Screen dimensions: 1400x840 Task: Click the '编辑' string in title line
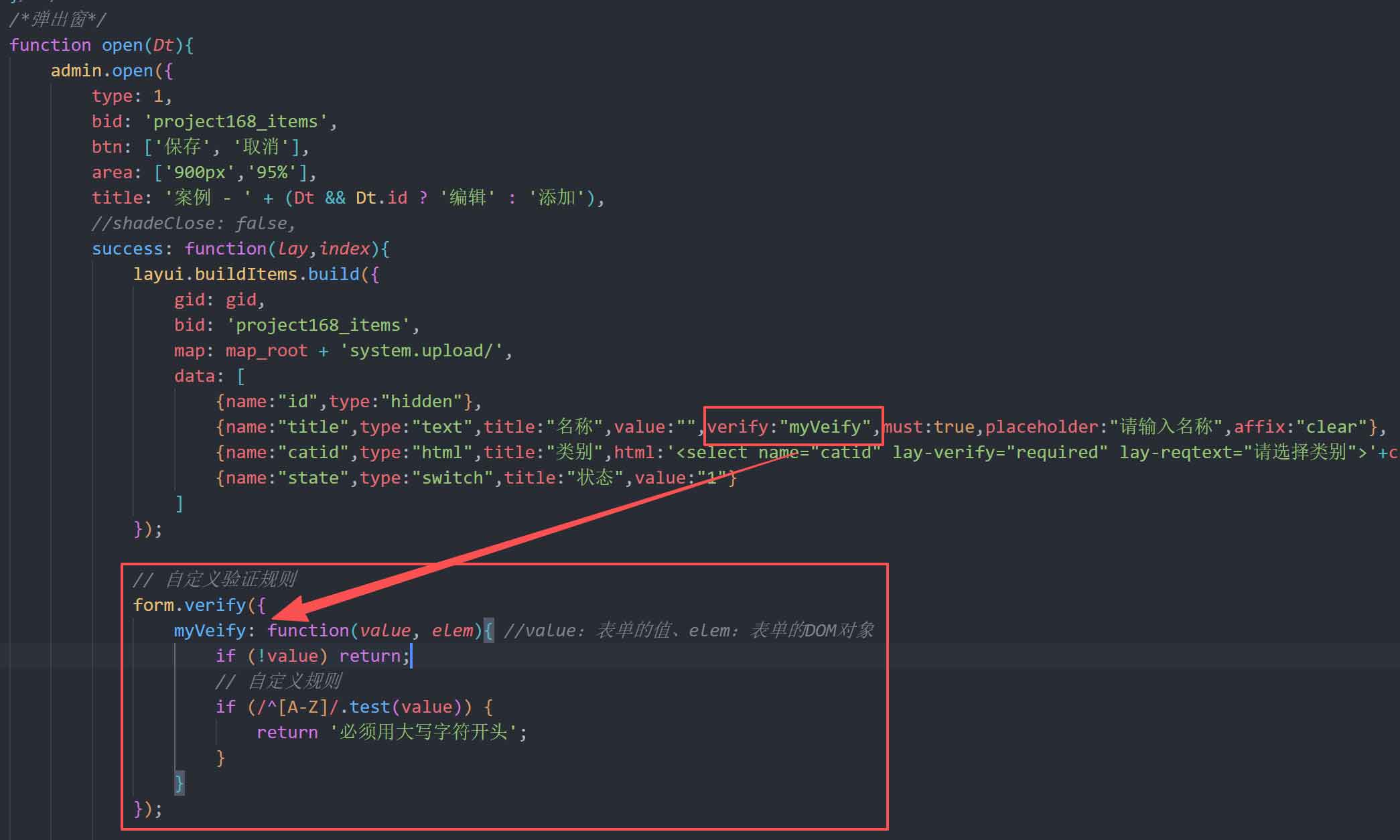point(467,198)
